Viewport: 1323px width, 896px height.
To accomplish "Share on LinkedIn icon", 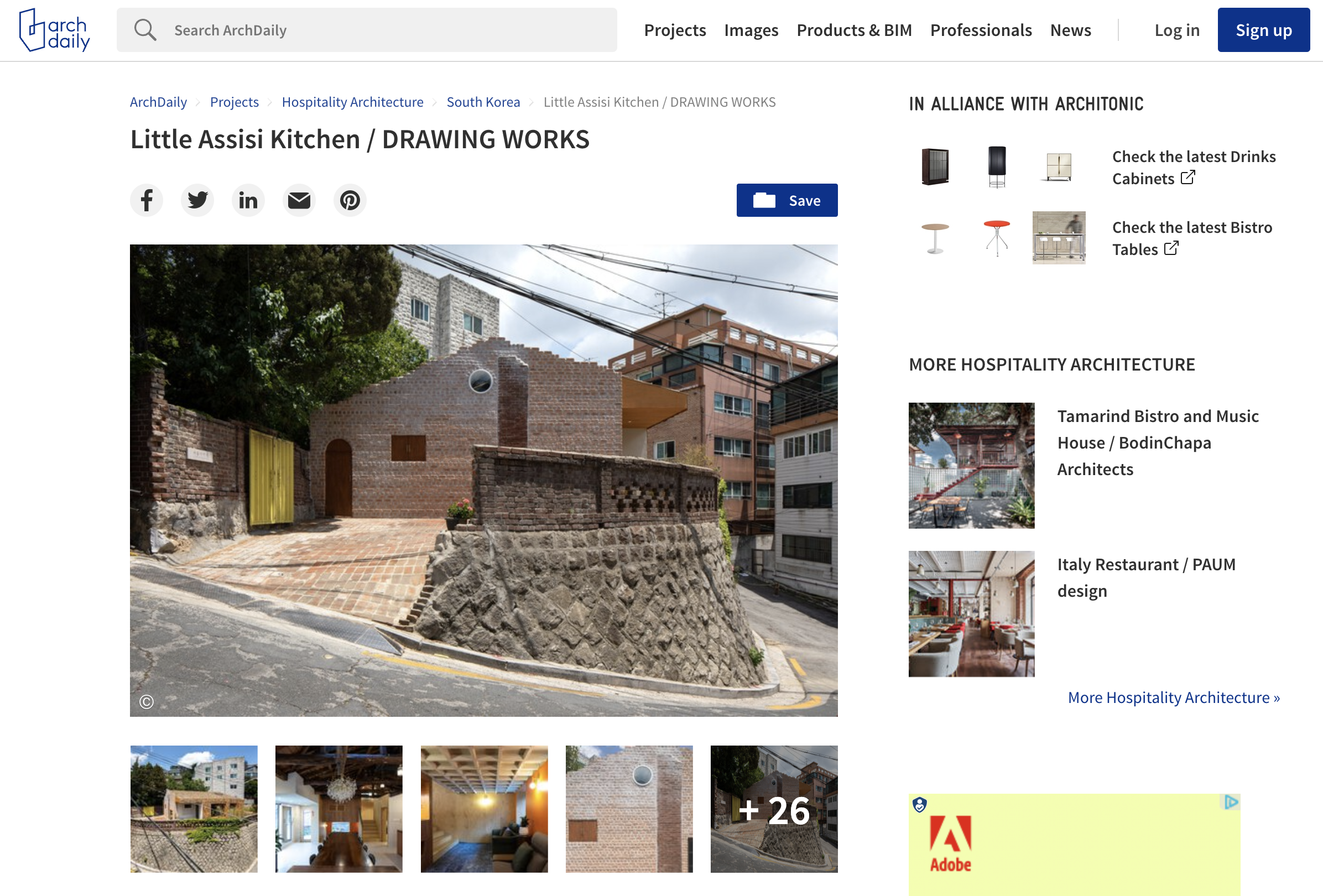I will point(248,200).
